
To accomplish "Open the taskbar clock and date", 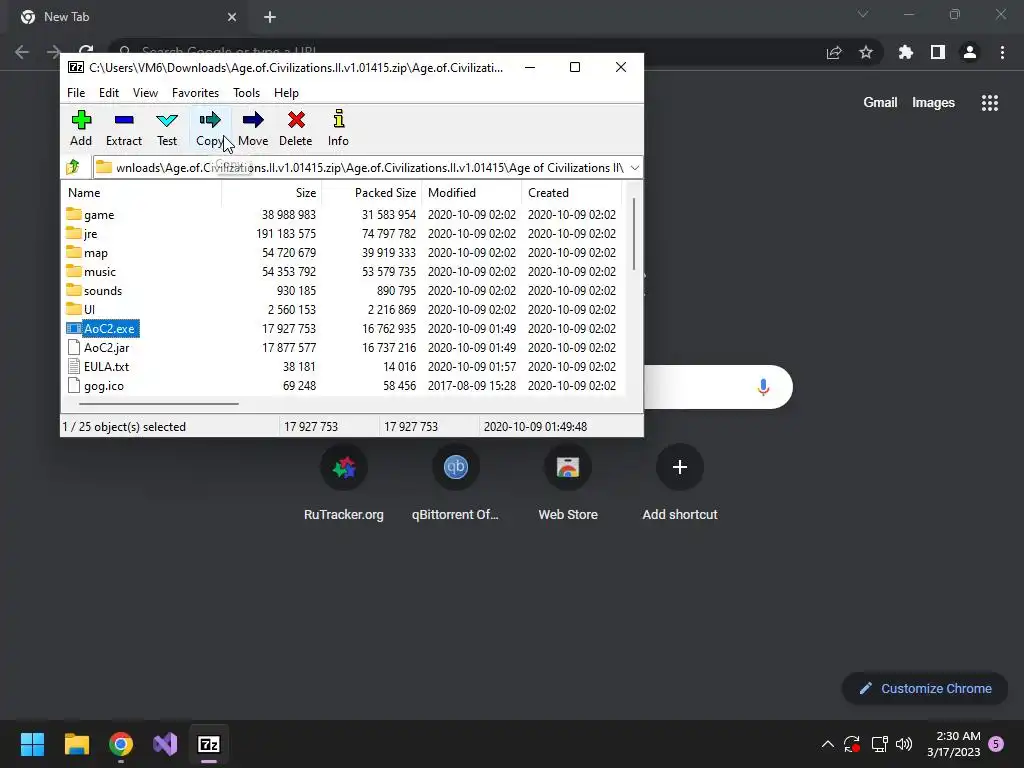I will [954, 744].
